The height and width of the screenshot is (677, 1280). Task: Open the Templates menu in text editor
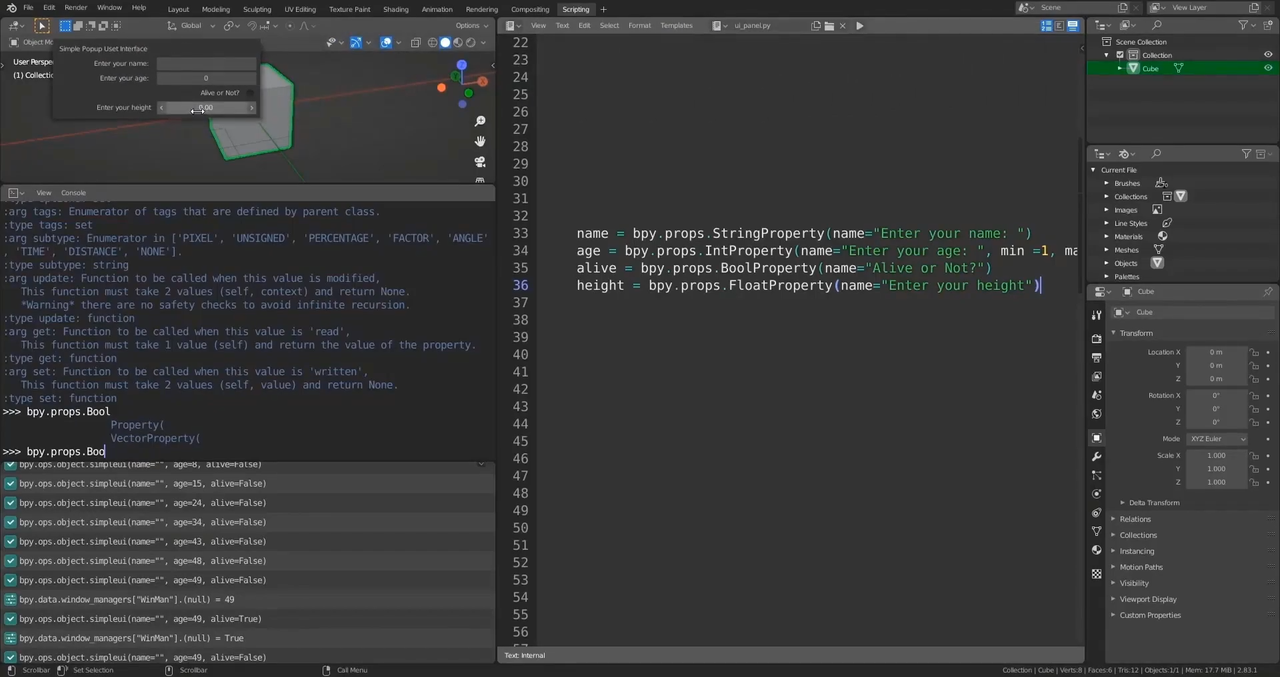(x=676, y=25)
